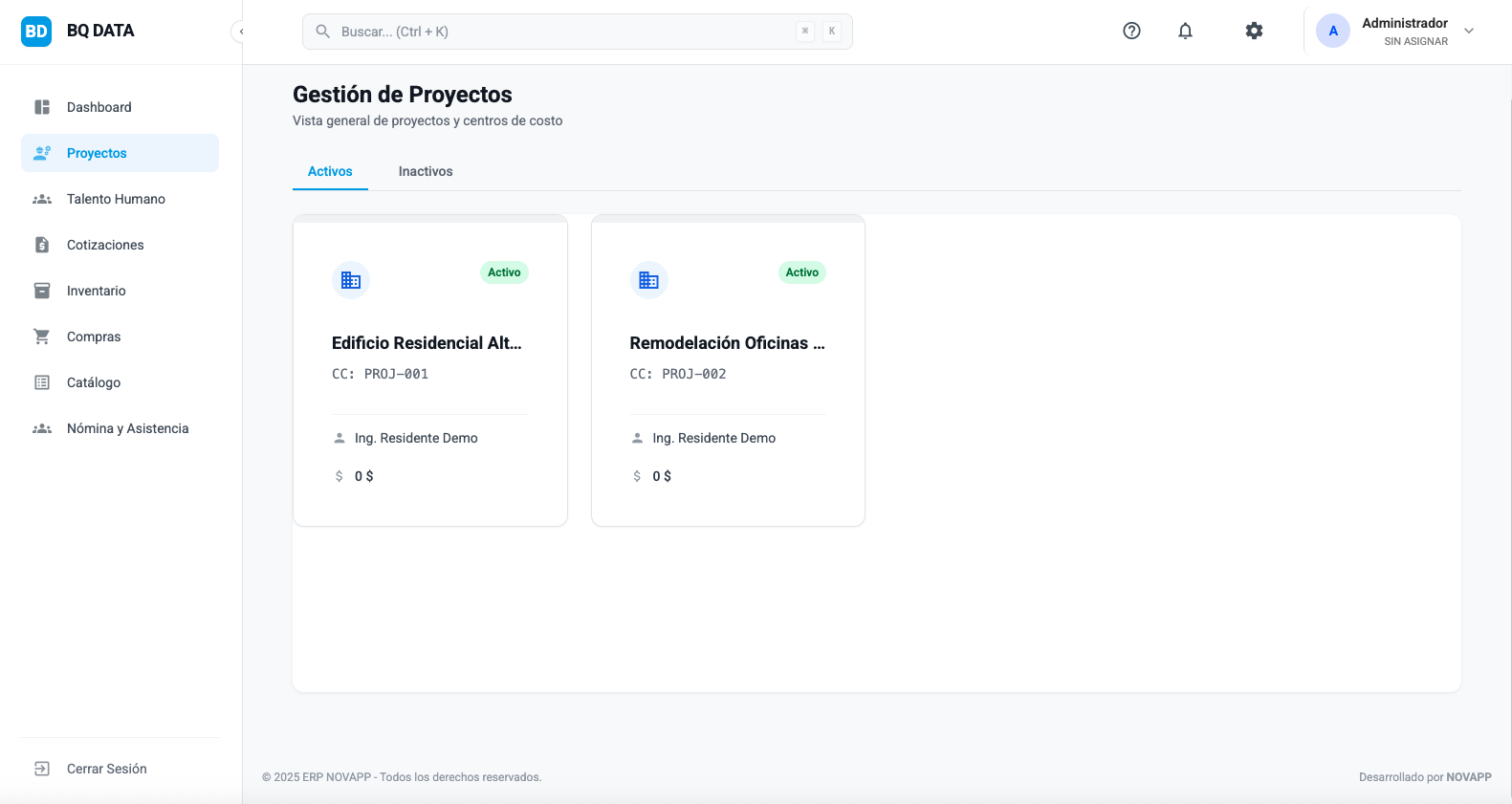The width and height of the screenshot is (1512, 804).
Task: Click the help question mark icon
Action: pyautogui.click(x=1131, y=31)
